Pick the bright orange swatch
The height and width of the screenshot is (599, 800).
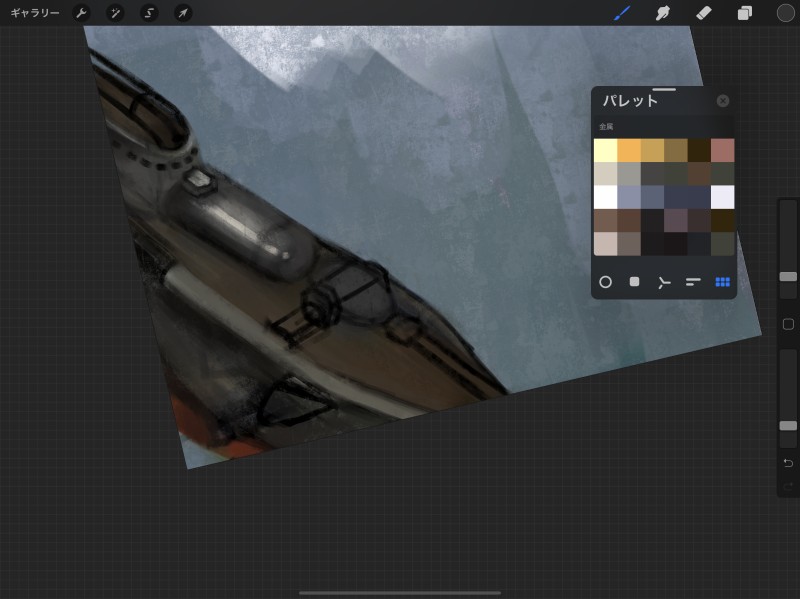pyautogui.click(x=629, y=150)
